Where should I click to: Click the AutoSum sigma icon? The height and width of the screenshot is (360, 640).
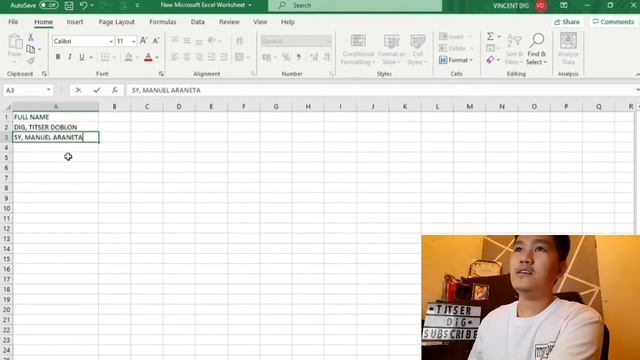point(490,37)
